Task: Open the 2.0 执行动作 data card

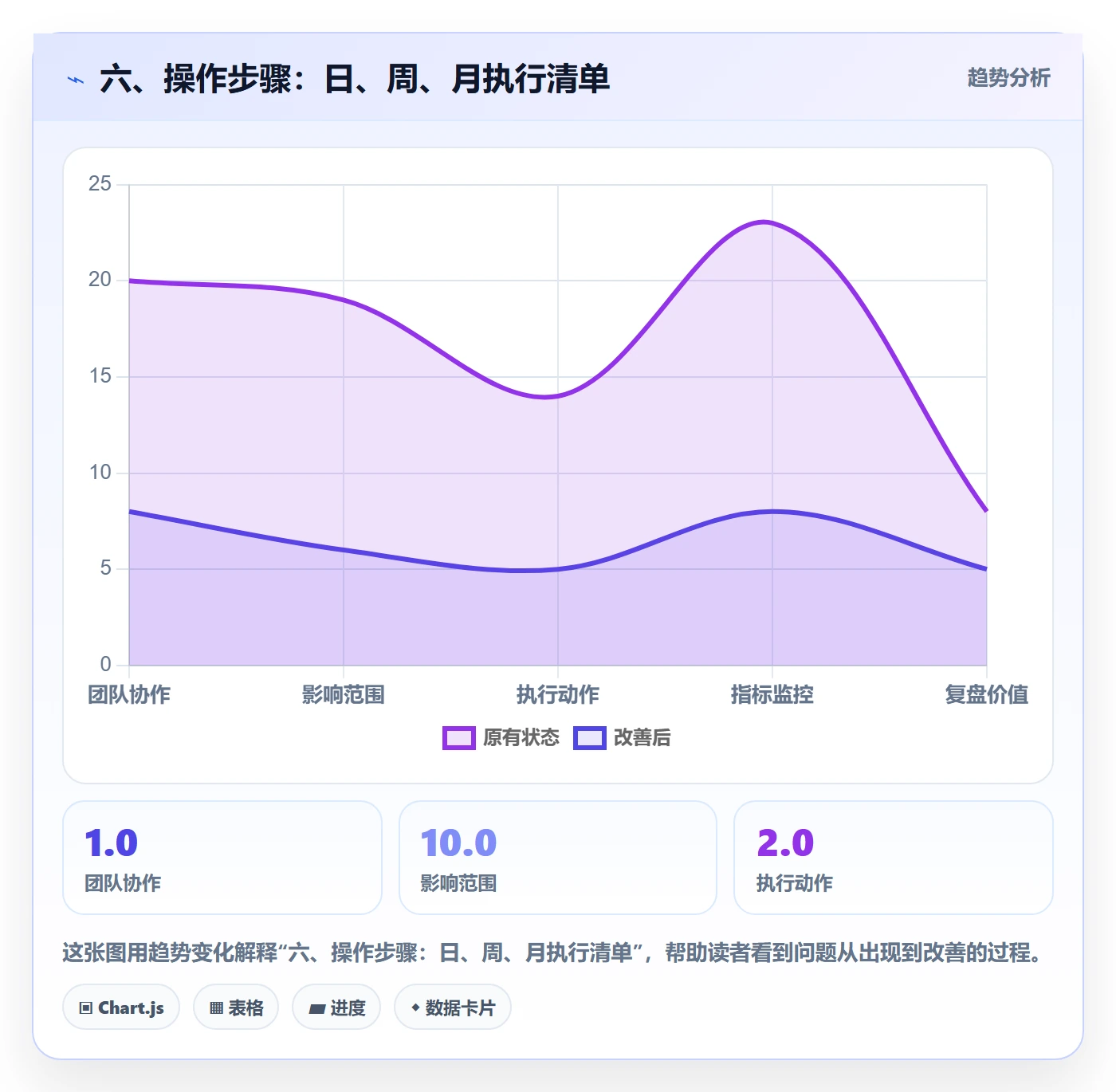Action: pos(894,858)
